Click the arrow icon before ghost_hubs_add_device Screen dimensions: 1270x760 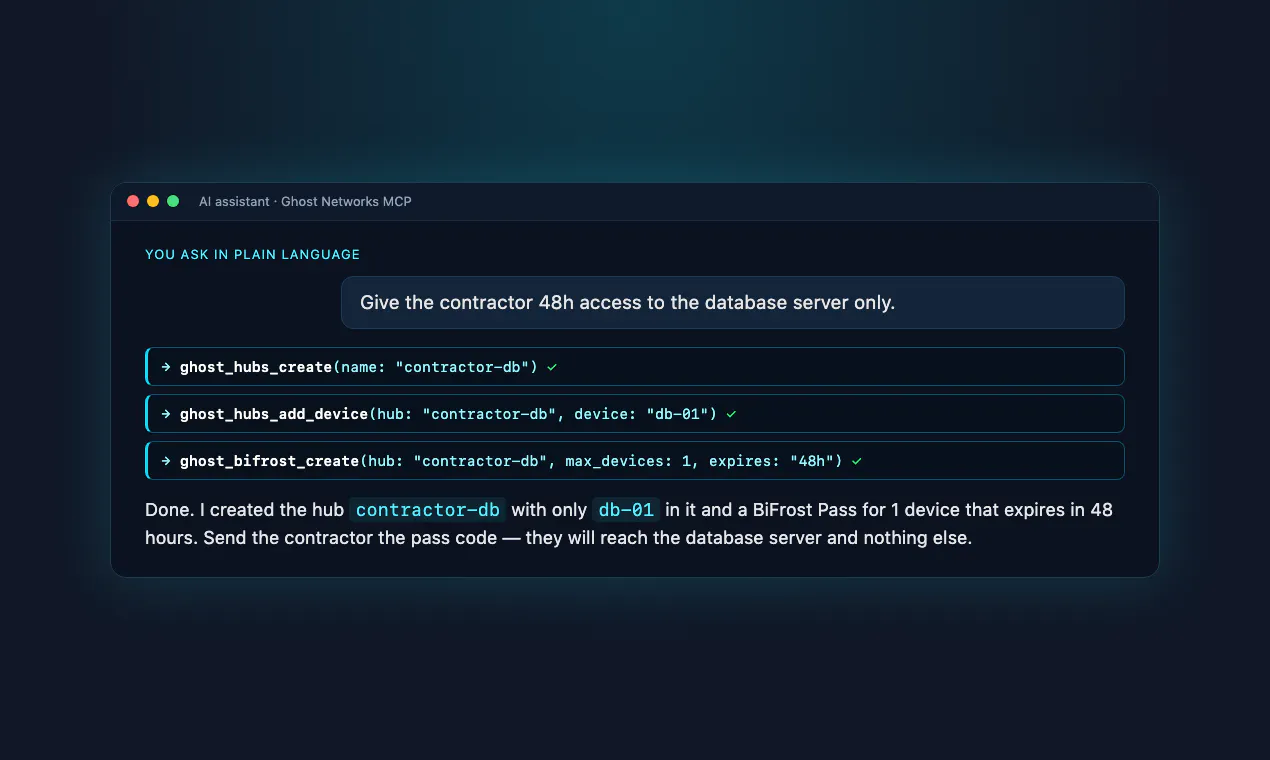coord(166,414)
